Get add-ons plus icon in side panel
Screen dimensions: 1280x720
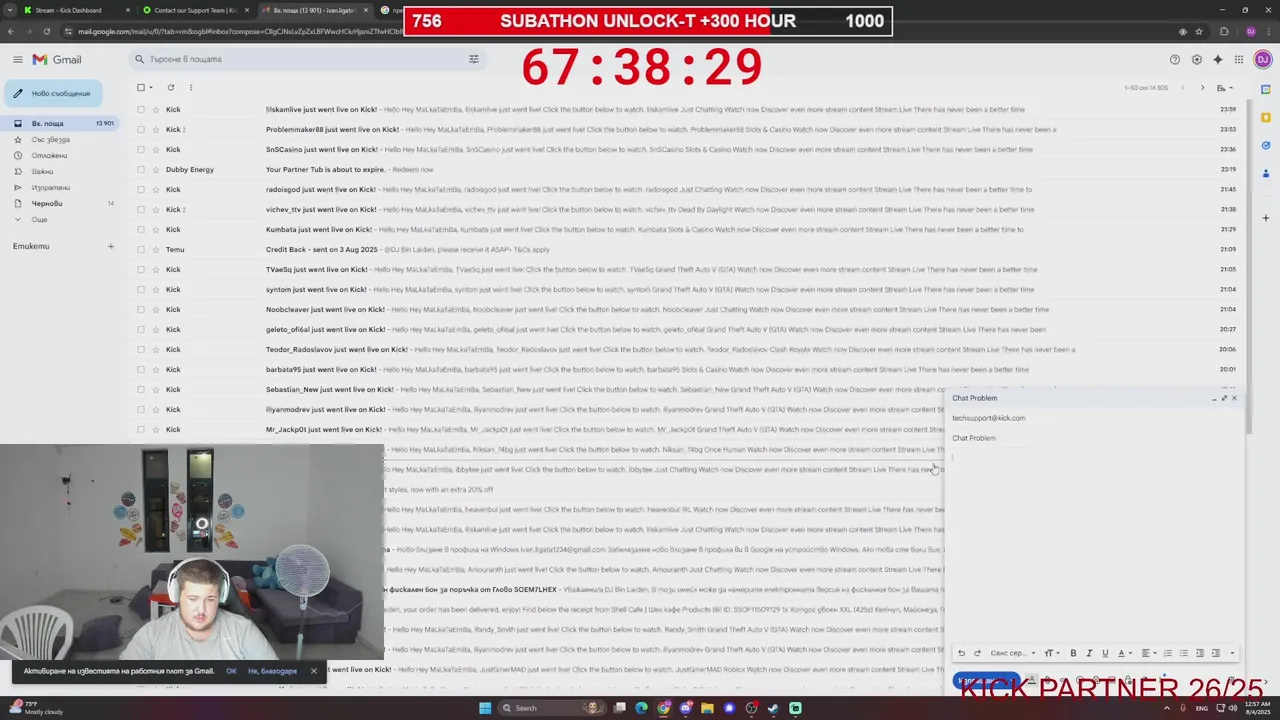point(1265,217)
